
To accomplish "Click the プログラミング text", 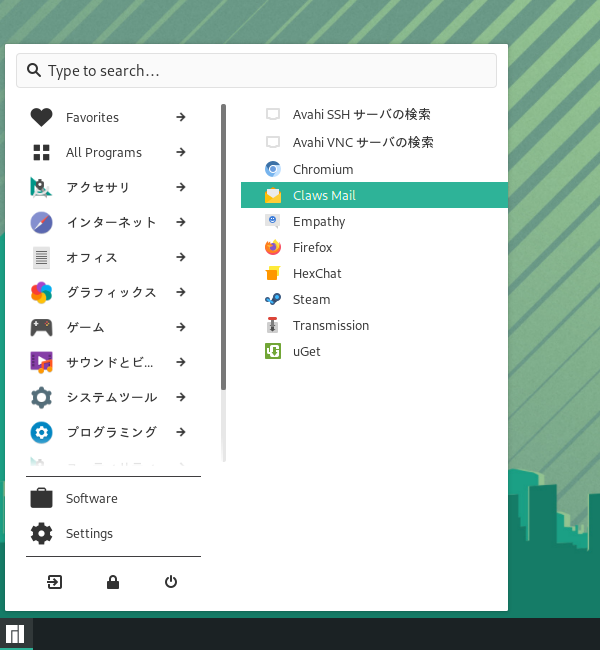I will click(x=112, y=432).
